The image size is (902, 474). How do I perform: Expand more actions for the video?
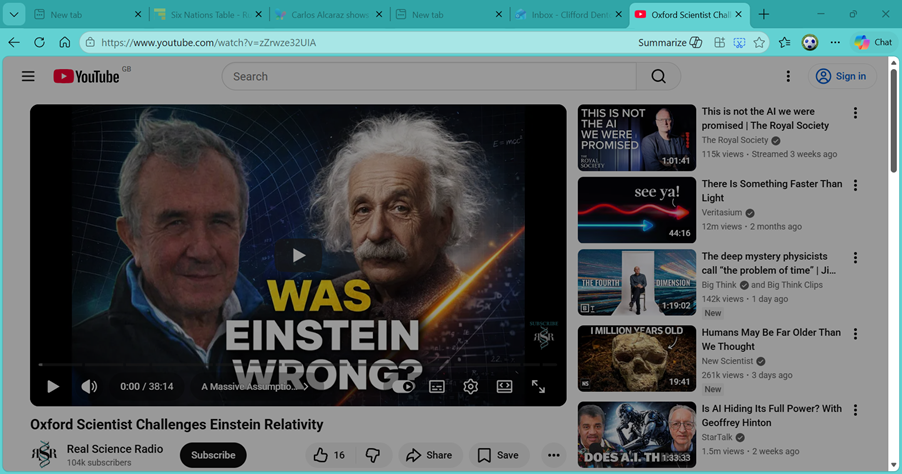point(553,455)
